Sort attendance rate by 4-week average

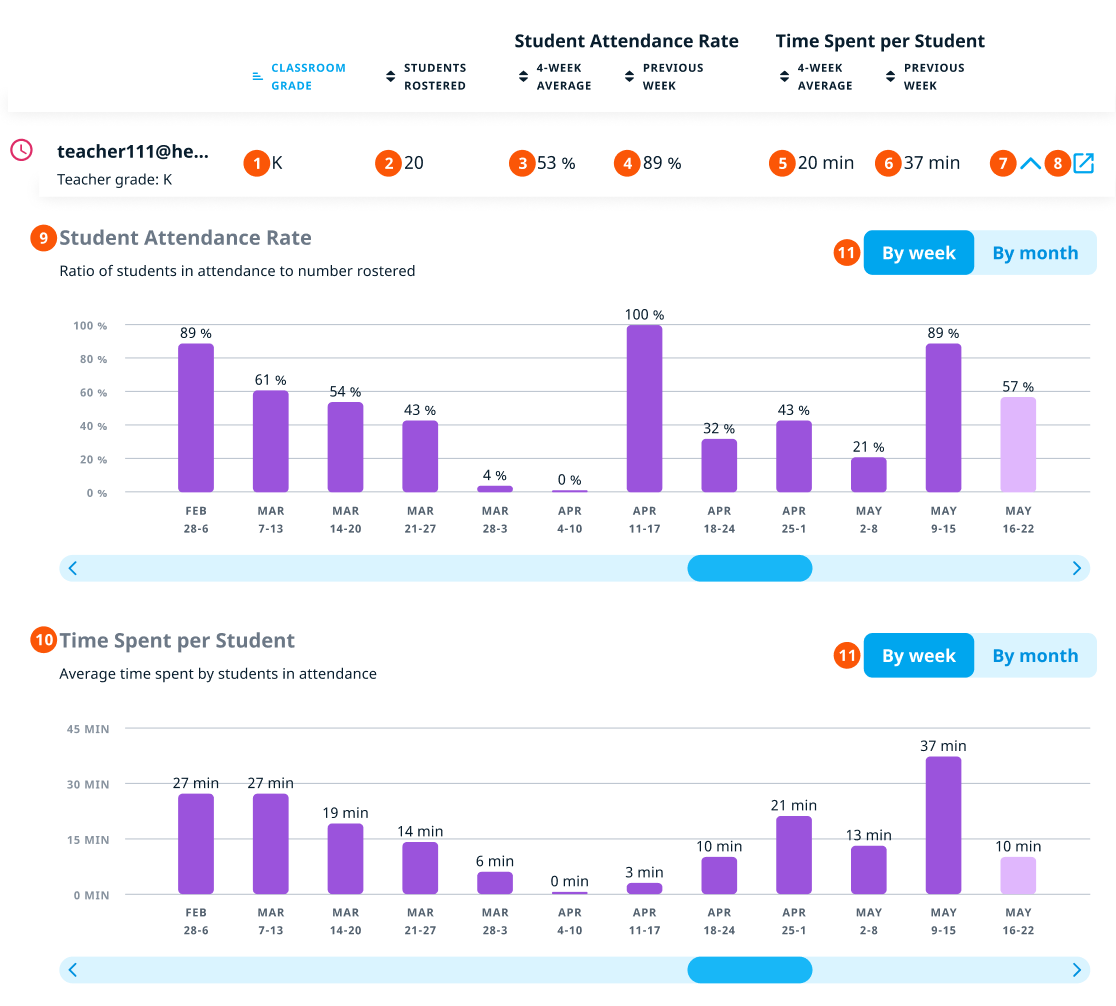pyautogui.click(x=555, y=77)
